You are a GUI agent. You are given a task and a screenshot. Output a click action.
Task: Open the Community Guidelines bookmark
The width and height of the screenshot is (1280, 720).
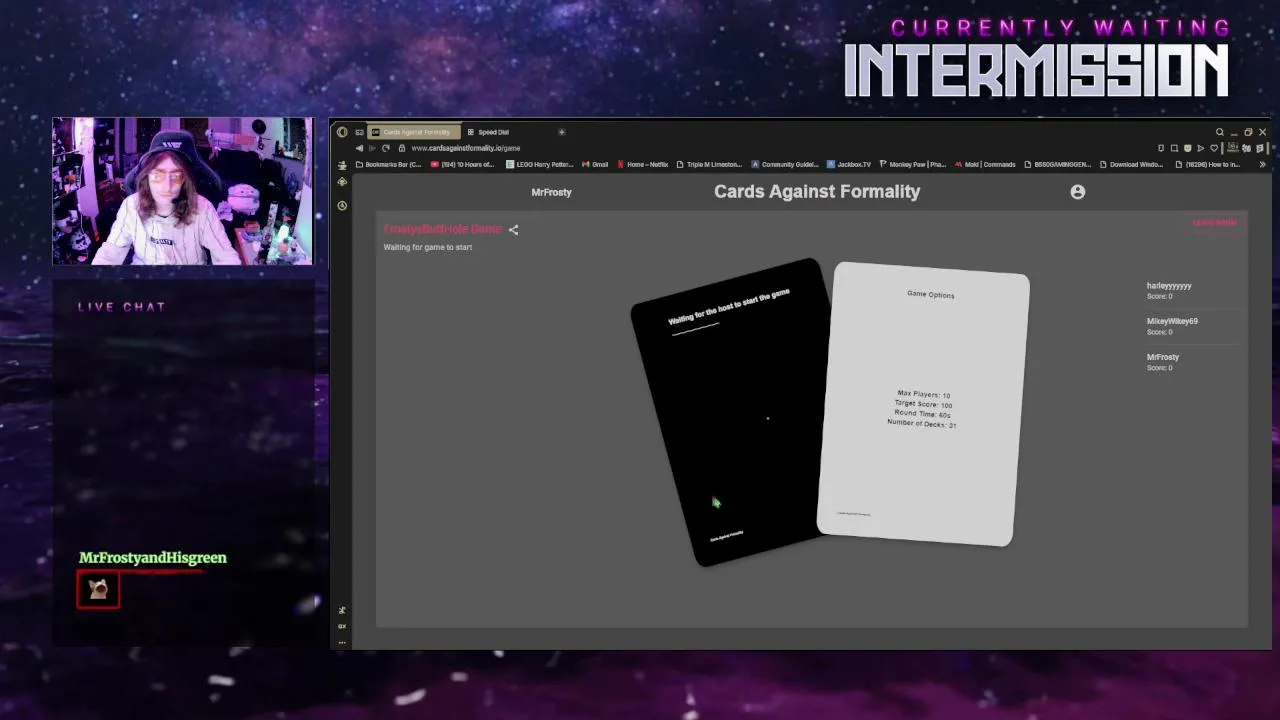pyautogui.click(x=784, y=164)
